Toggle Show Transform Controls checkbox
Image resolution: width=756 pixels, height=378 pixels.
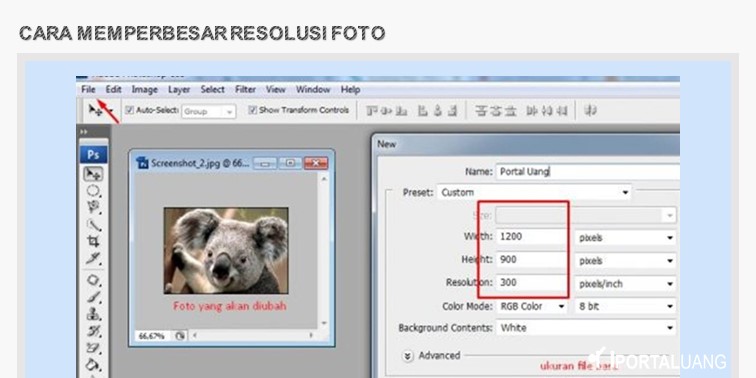252,110
